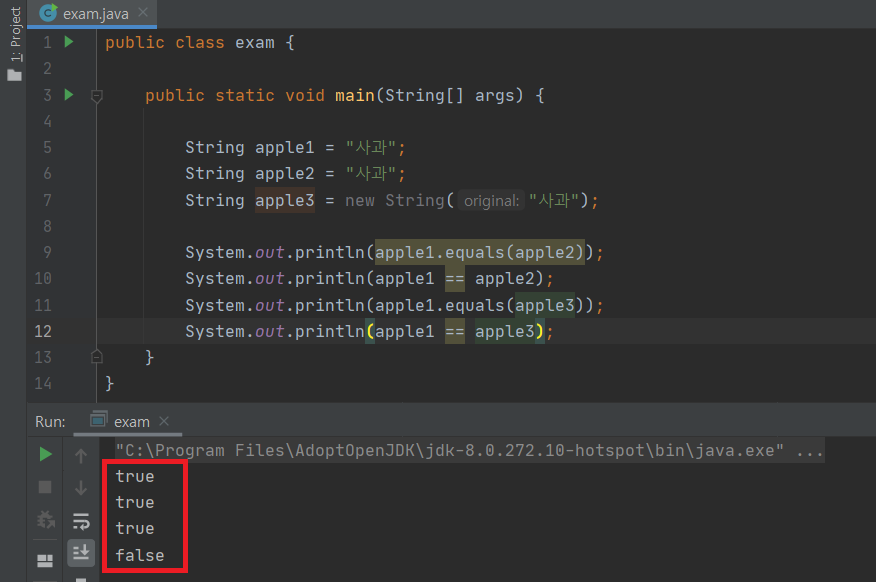Toggle soft-wrap in console output

(81, 522)
